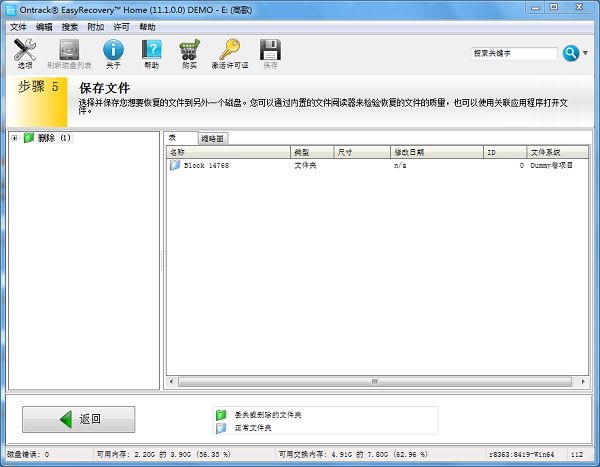Image resolution: width=600 pixels, height=467 pixels.
Task: Minimize the EasyRecovery window
Action: point(536,8)
